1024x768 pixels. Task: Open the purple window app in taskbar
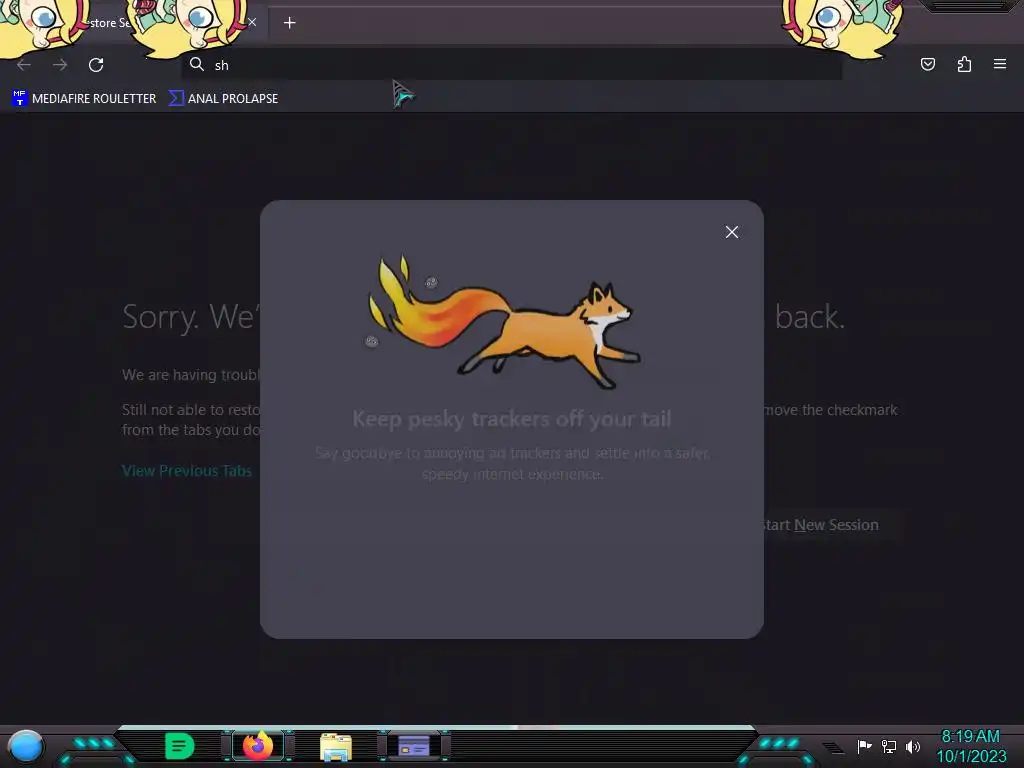pos(414,746)
